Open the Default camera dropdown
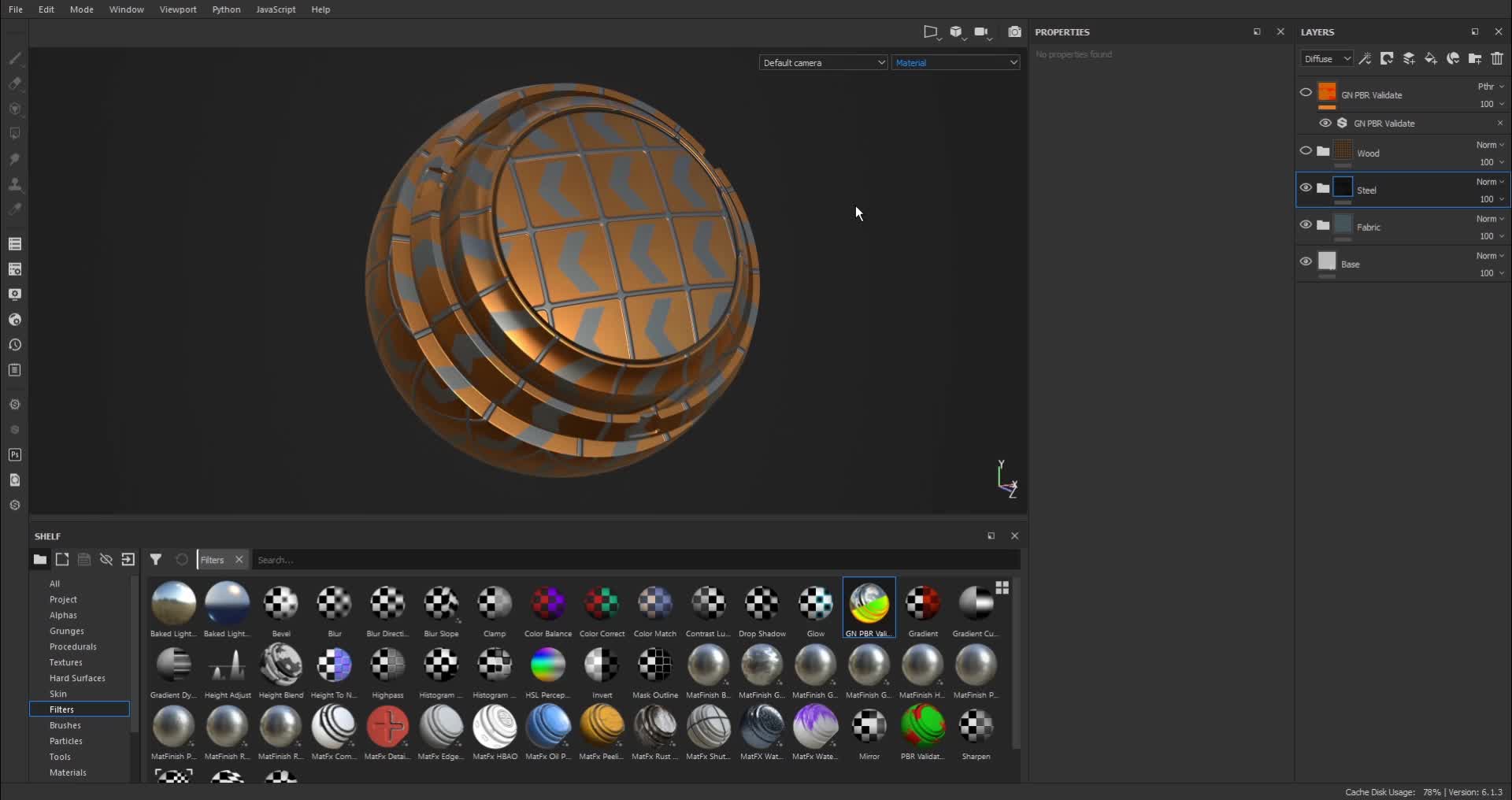This screenshot has width=1512, height=800. click(x=823, y=63)
